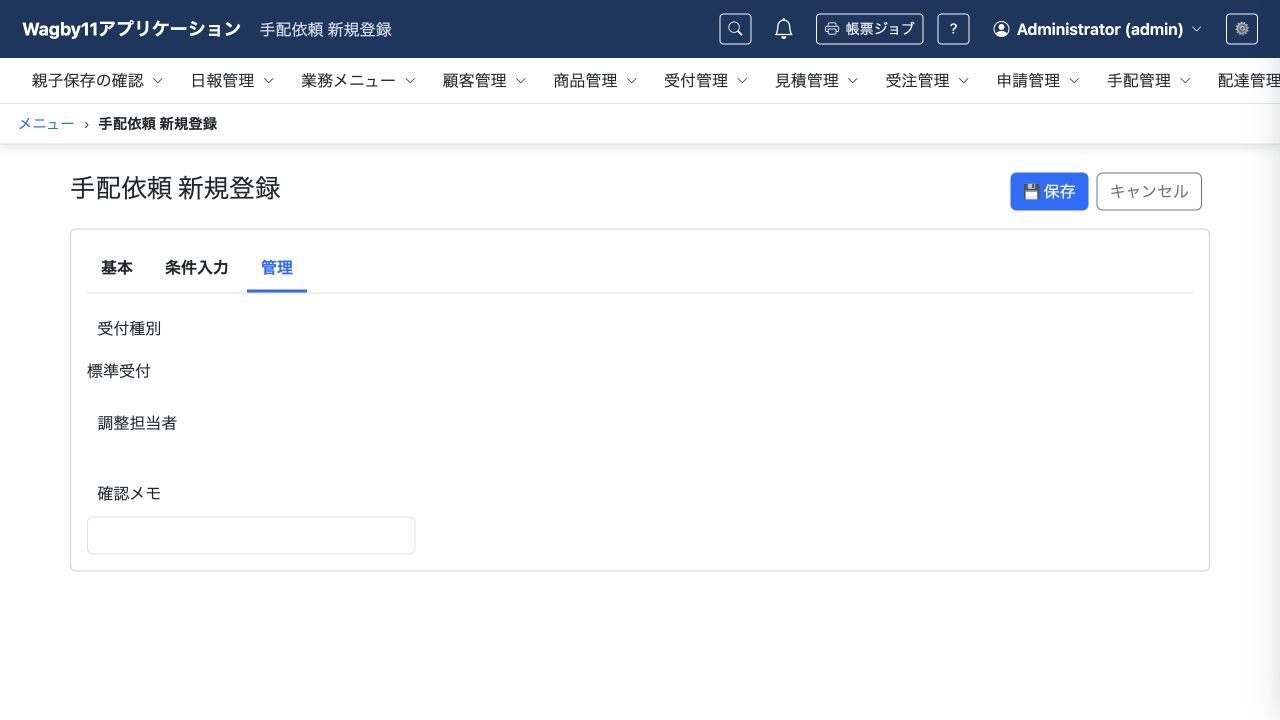
Task: Switch to the 基本 tab
Action: (117, 268)
